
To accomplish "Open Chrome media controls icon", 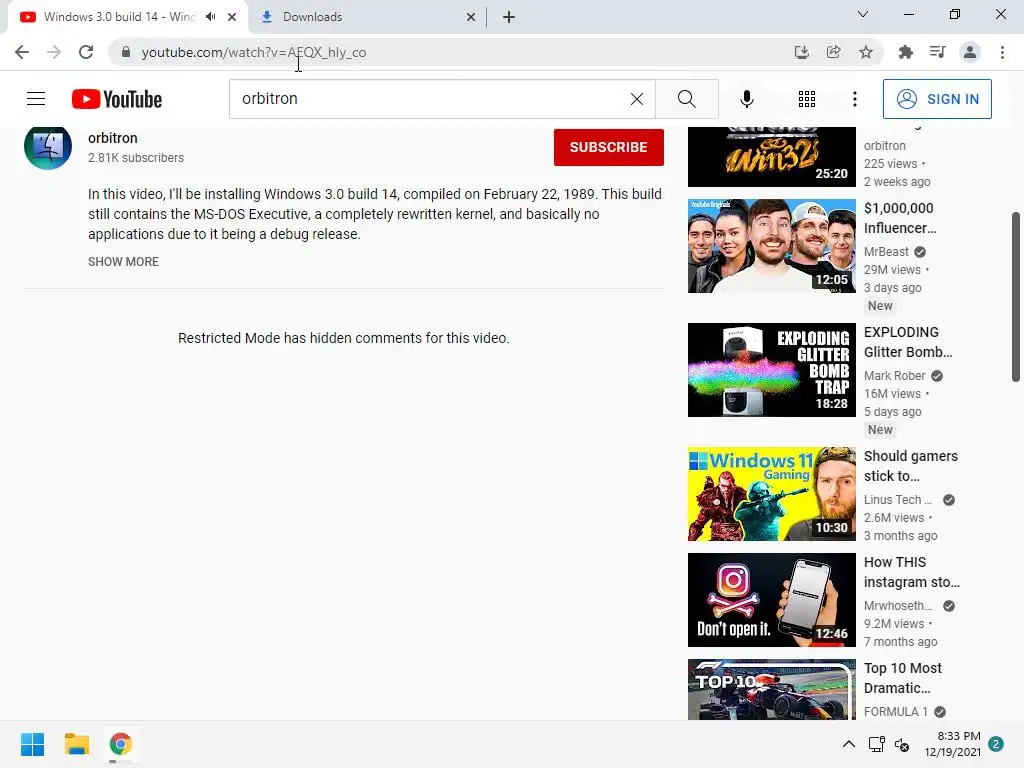I will point(937,52).
